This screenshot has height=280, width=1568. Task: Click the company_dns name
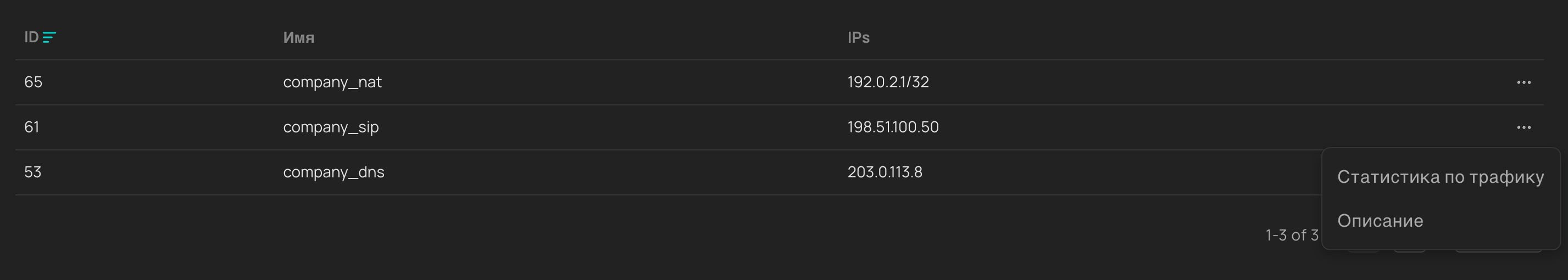coord(333,172)
